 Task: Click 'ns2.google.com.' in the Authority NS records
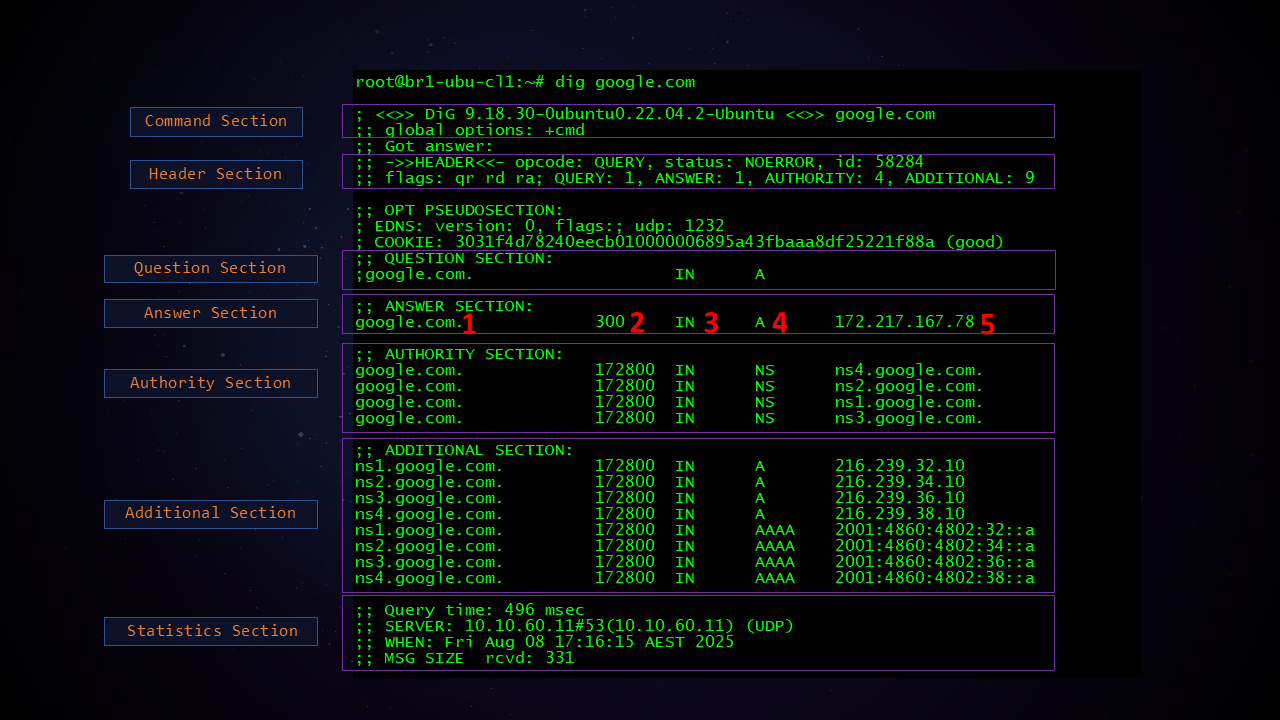[x=910, y=386]
